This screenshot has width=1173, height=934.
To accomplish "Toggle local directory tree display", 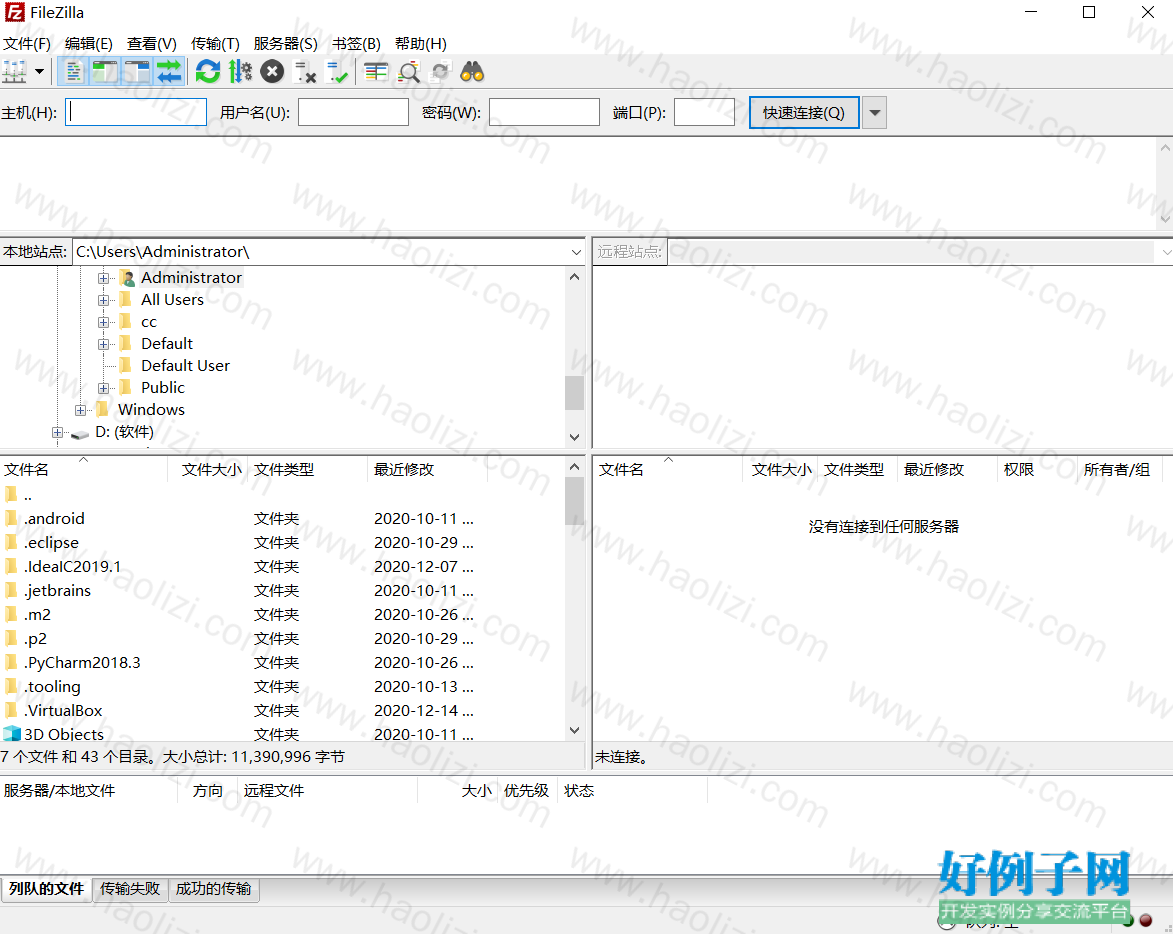I will 105,72.
